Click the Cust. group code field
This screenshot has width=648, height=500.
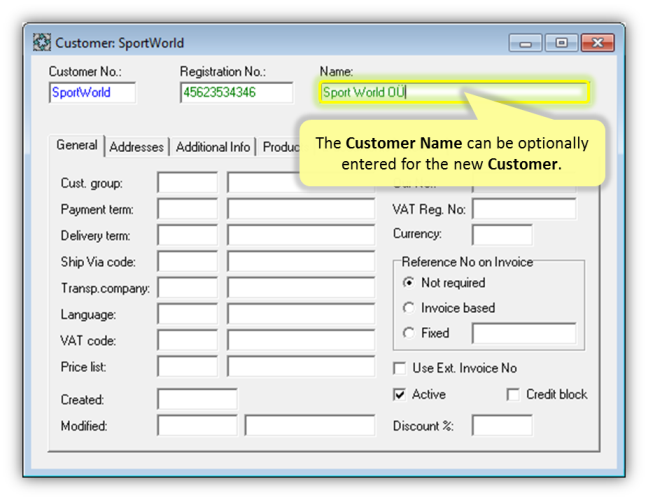coord(187,183)
